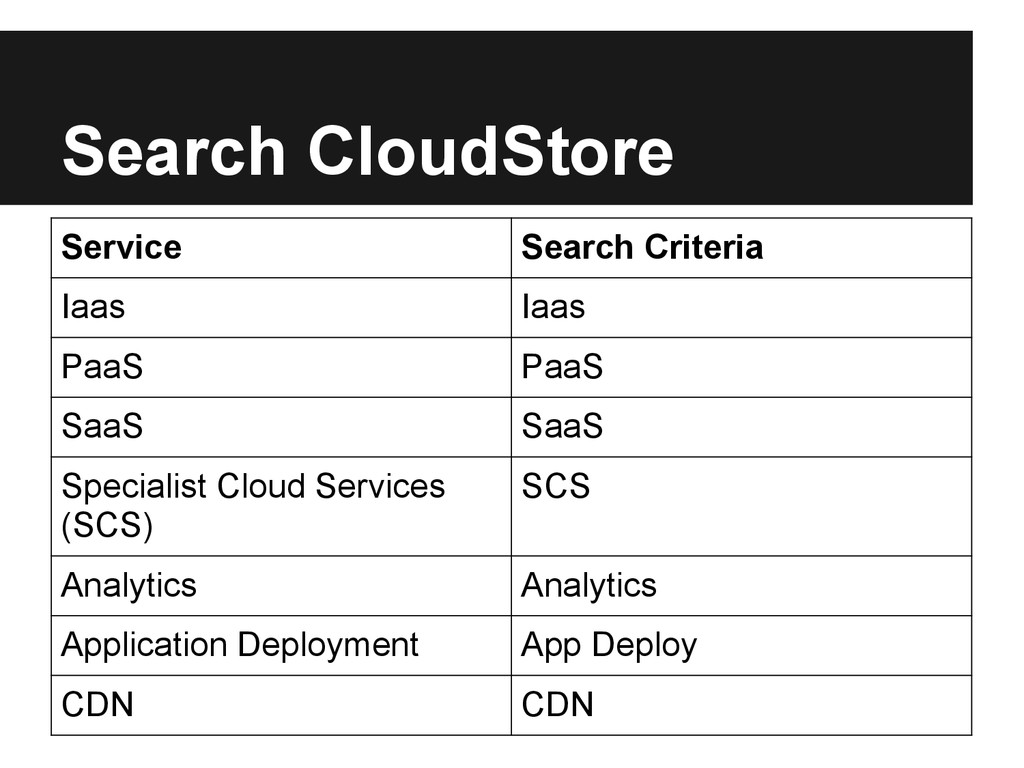
Task: Select the PaaS search criteria cell
Action: [x=741, y=367]
